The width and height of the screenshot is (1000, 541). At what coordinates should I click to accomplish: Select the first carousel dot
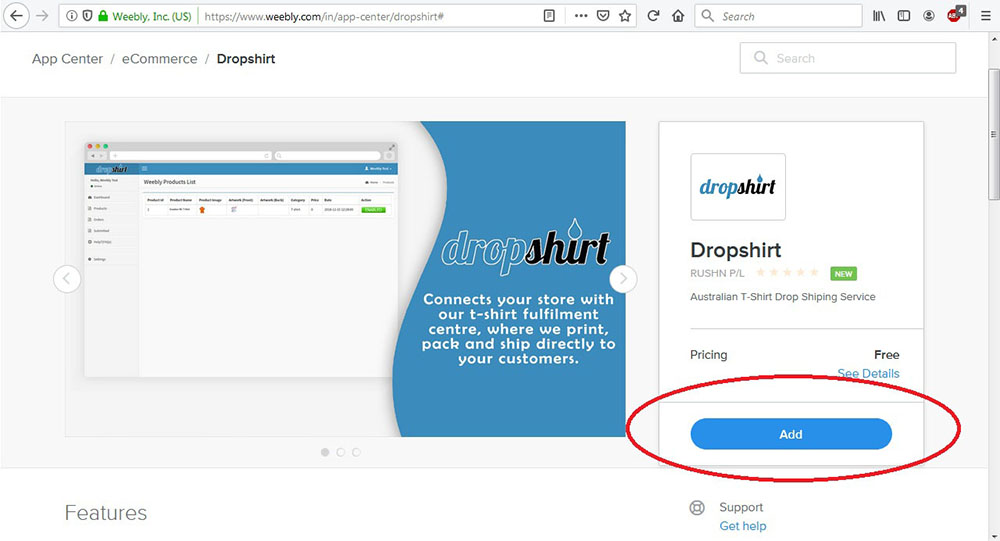point(325,452)
